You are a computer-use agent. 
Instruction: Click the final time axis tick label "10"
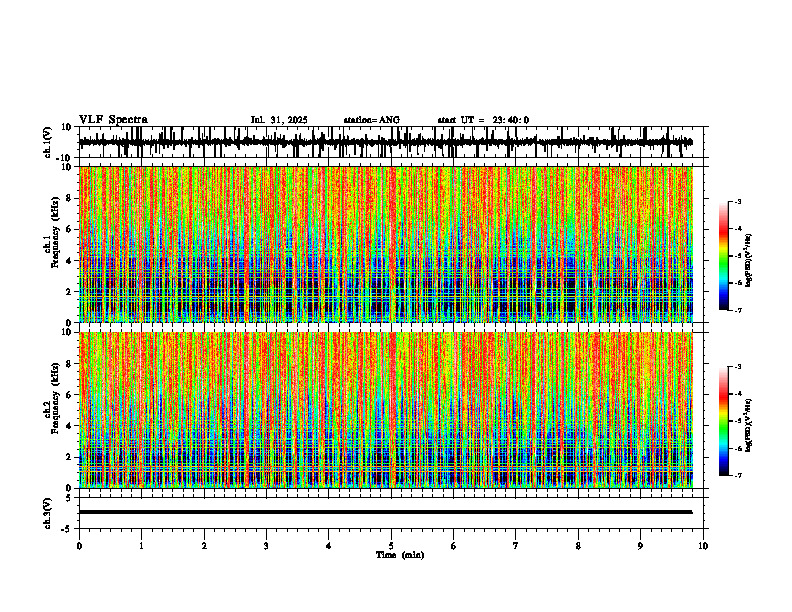click(703, 546)
